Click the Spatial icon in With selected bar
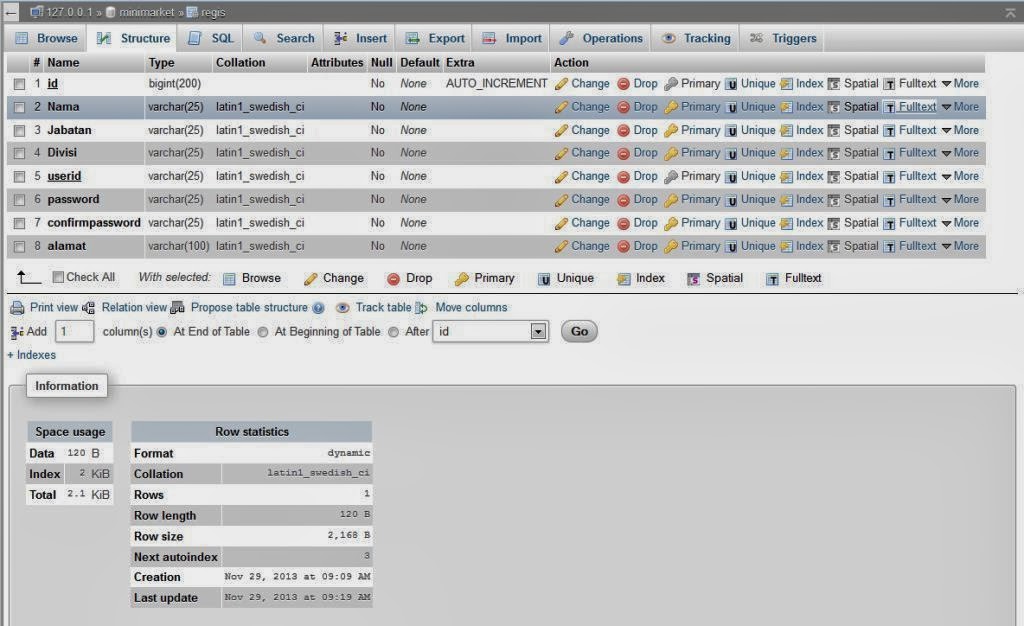 [694, 279]
